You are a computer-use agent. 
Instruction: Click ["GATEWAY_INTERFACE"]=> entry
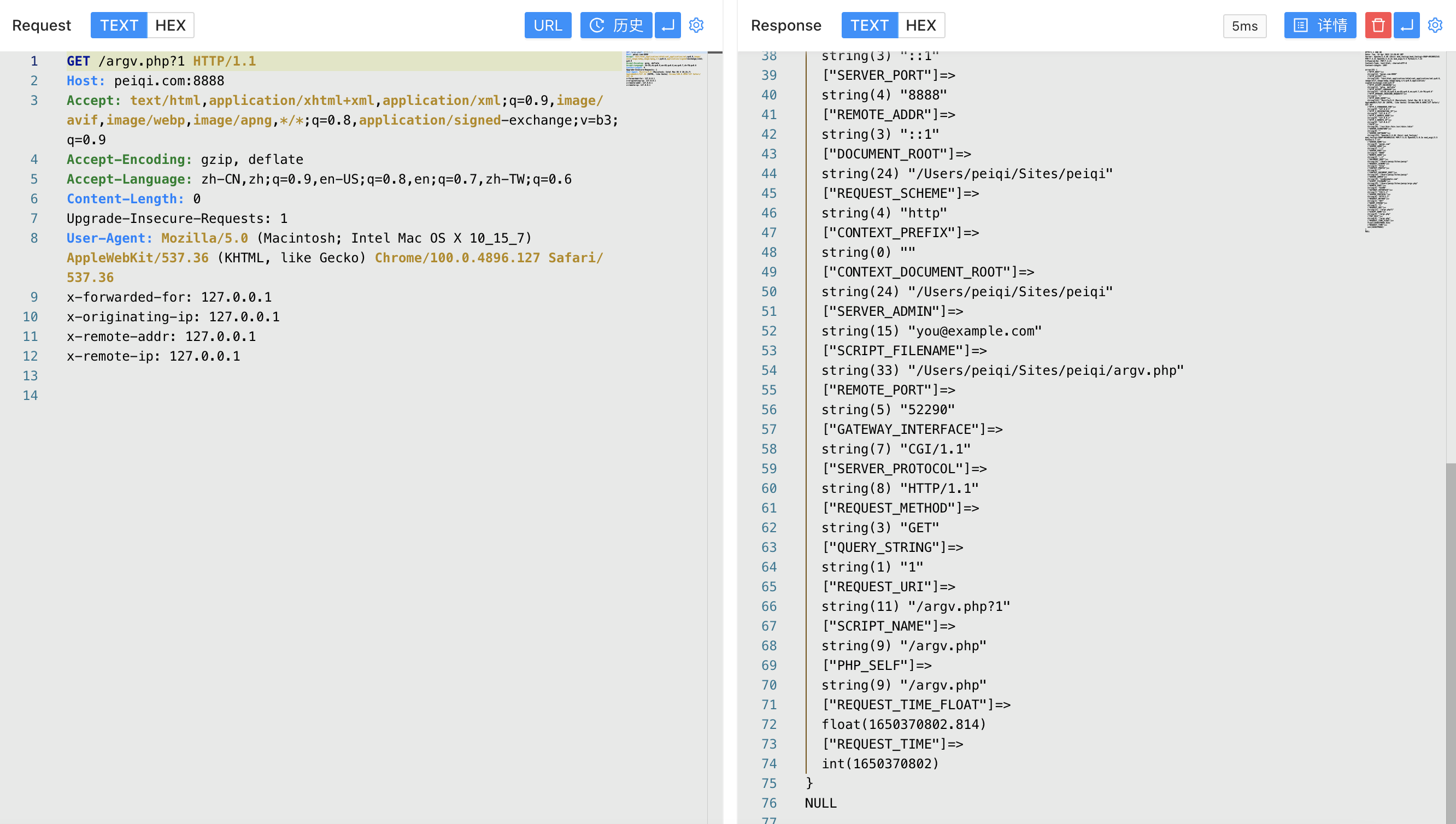point(912,429)
